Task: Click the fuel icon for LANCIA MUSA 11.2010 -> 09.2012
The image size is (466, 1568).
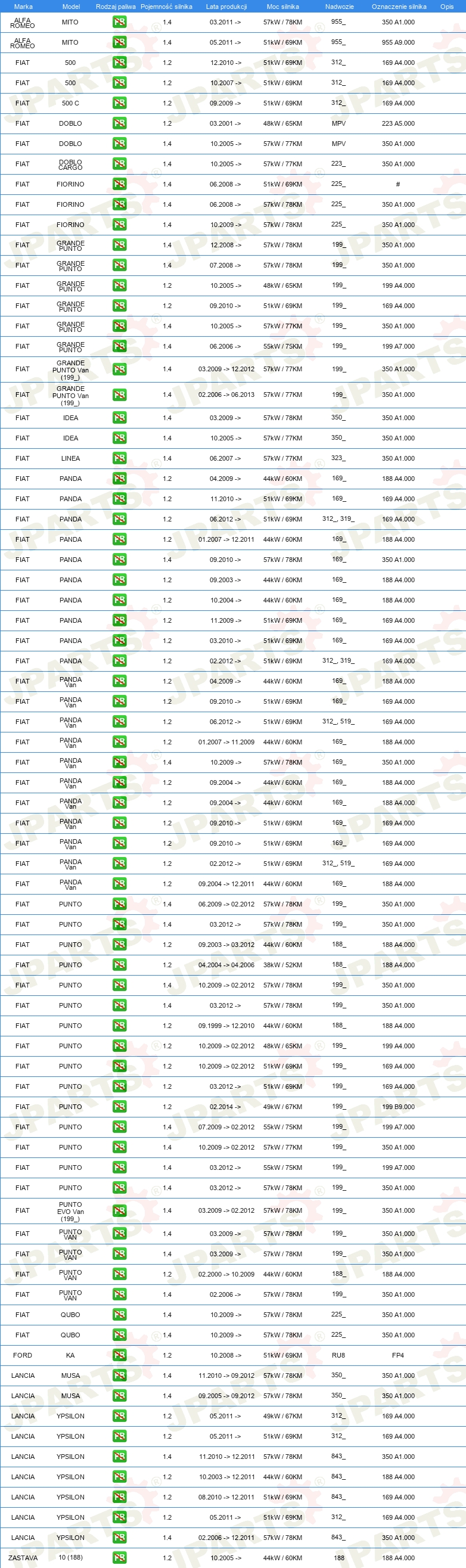Action: [119, 1375]
